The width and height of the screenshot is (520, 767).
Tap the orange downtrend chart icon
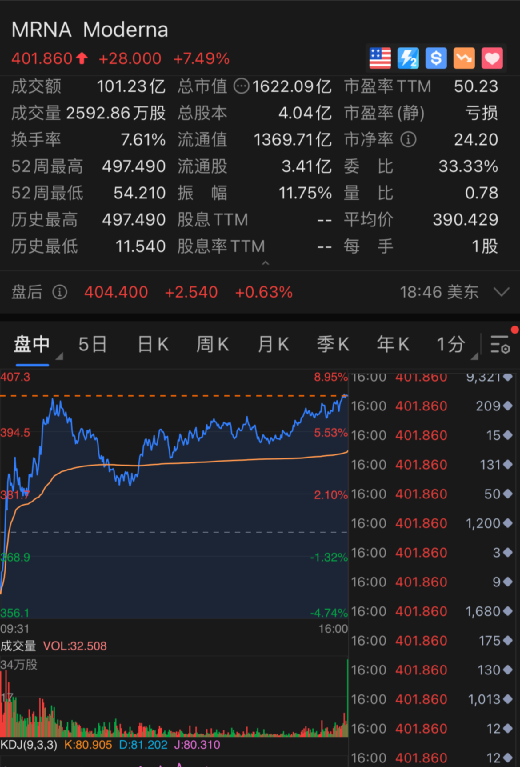pyautogui.click(x=464, y=58)
